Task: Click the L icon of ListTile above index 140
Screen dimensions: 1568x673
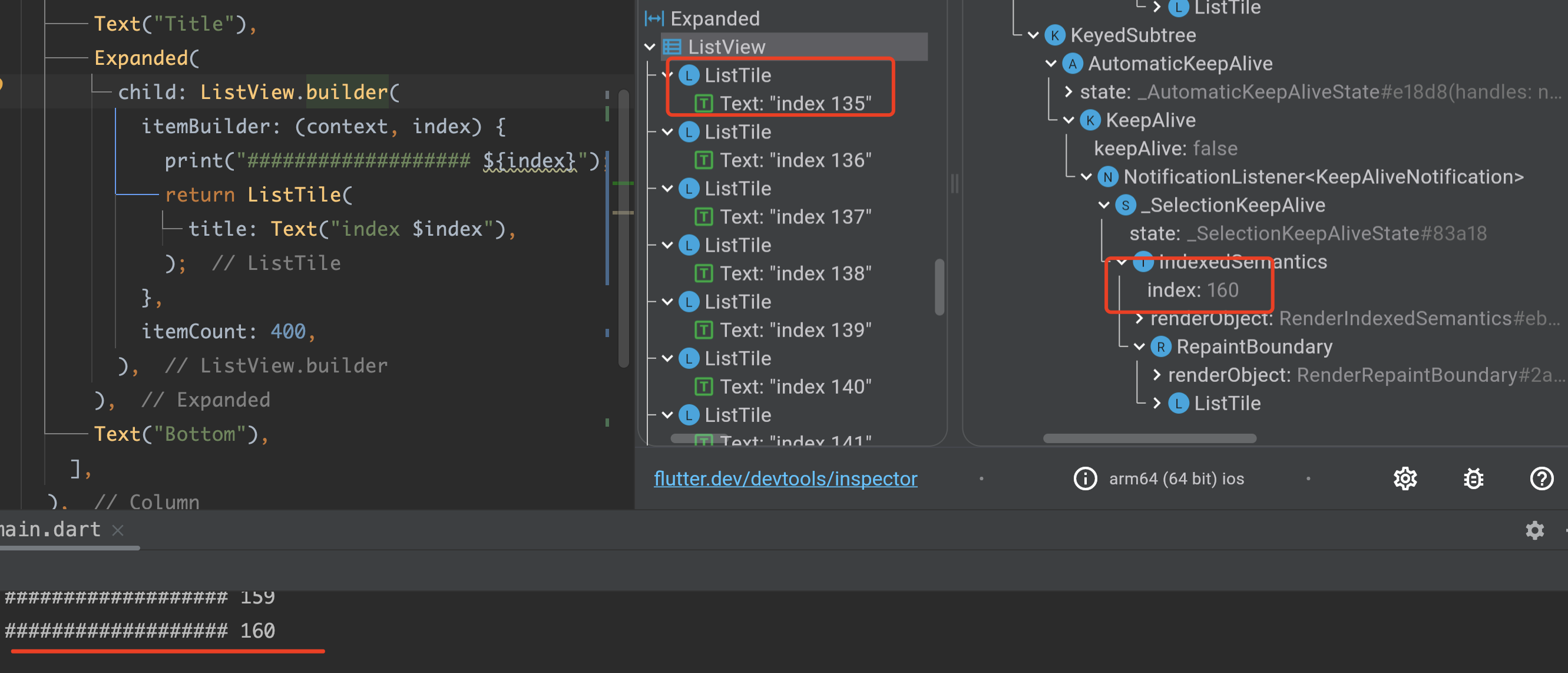Action: pyautogui.click(x=689, y=359)
